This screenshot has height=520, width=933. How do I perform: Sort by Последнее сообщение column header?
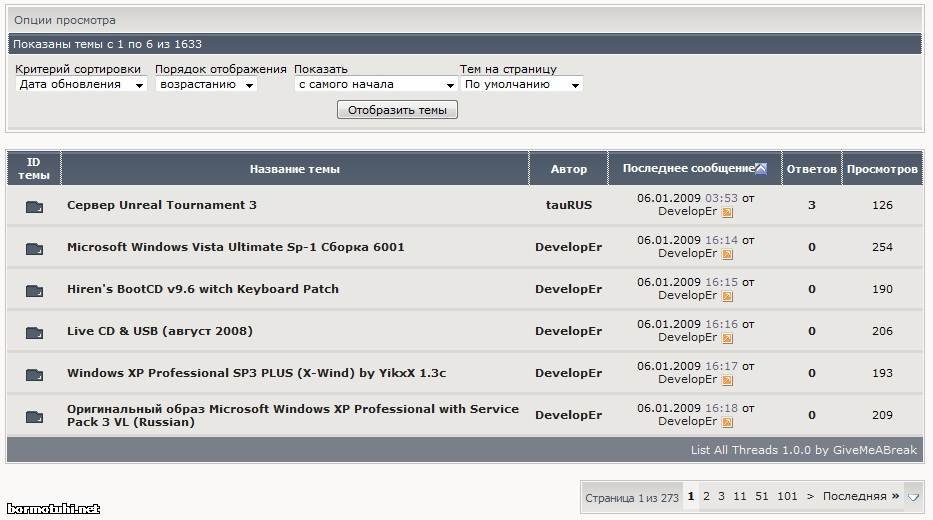[x=688, y=168]
